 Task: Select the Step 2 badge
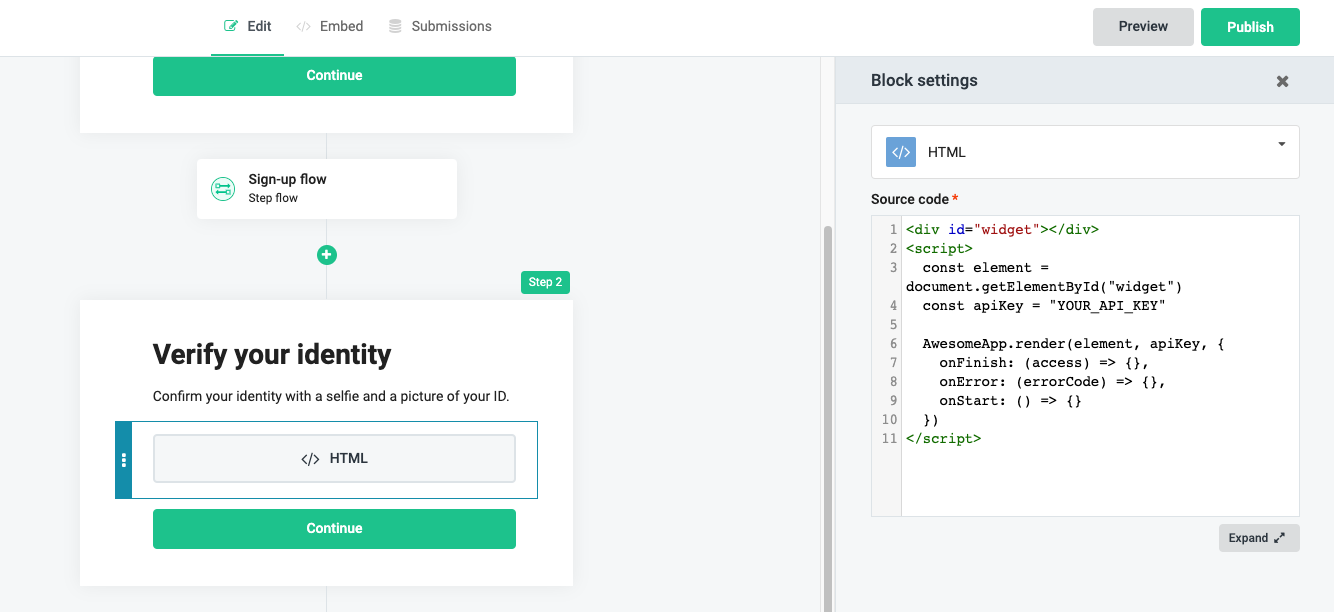click(x=545, y=282)
